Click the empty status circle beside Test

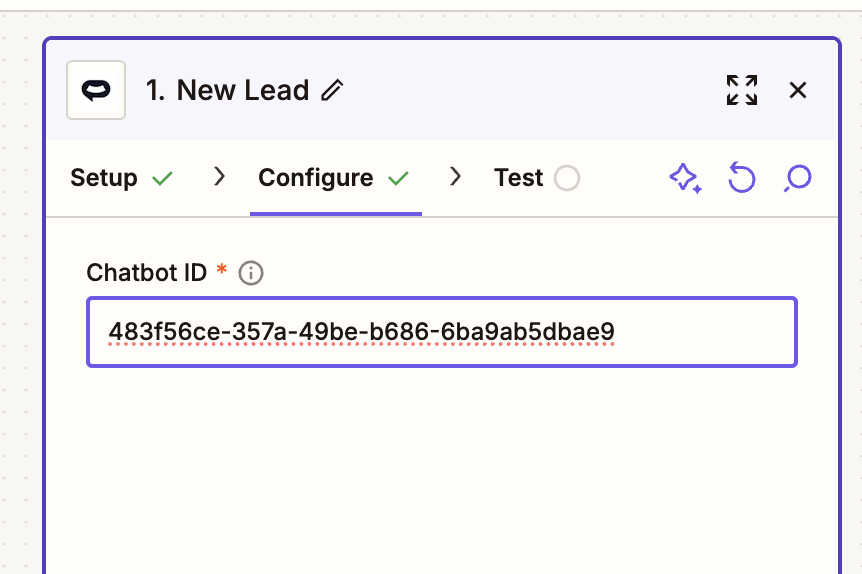tap(567, 178)
